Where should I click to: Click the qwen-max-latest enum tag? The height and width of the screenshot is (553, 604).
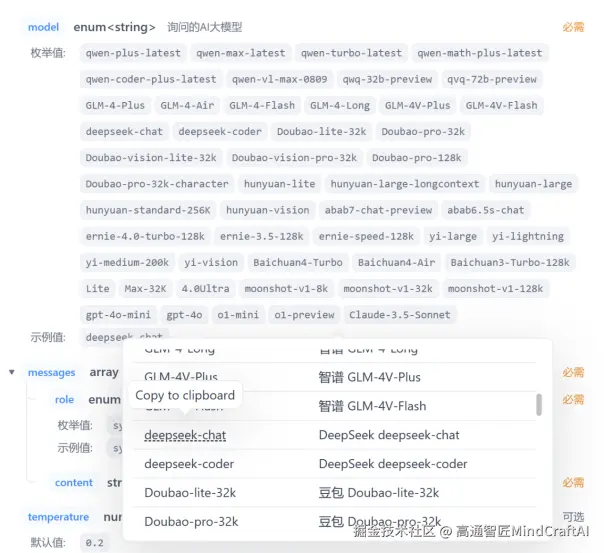241,53
